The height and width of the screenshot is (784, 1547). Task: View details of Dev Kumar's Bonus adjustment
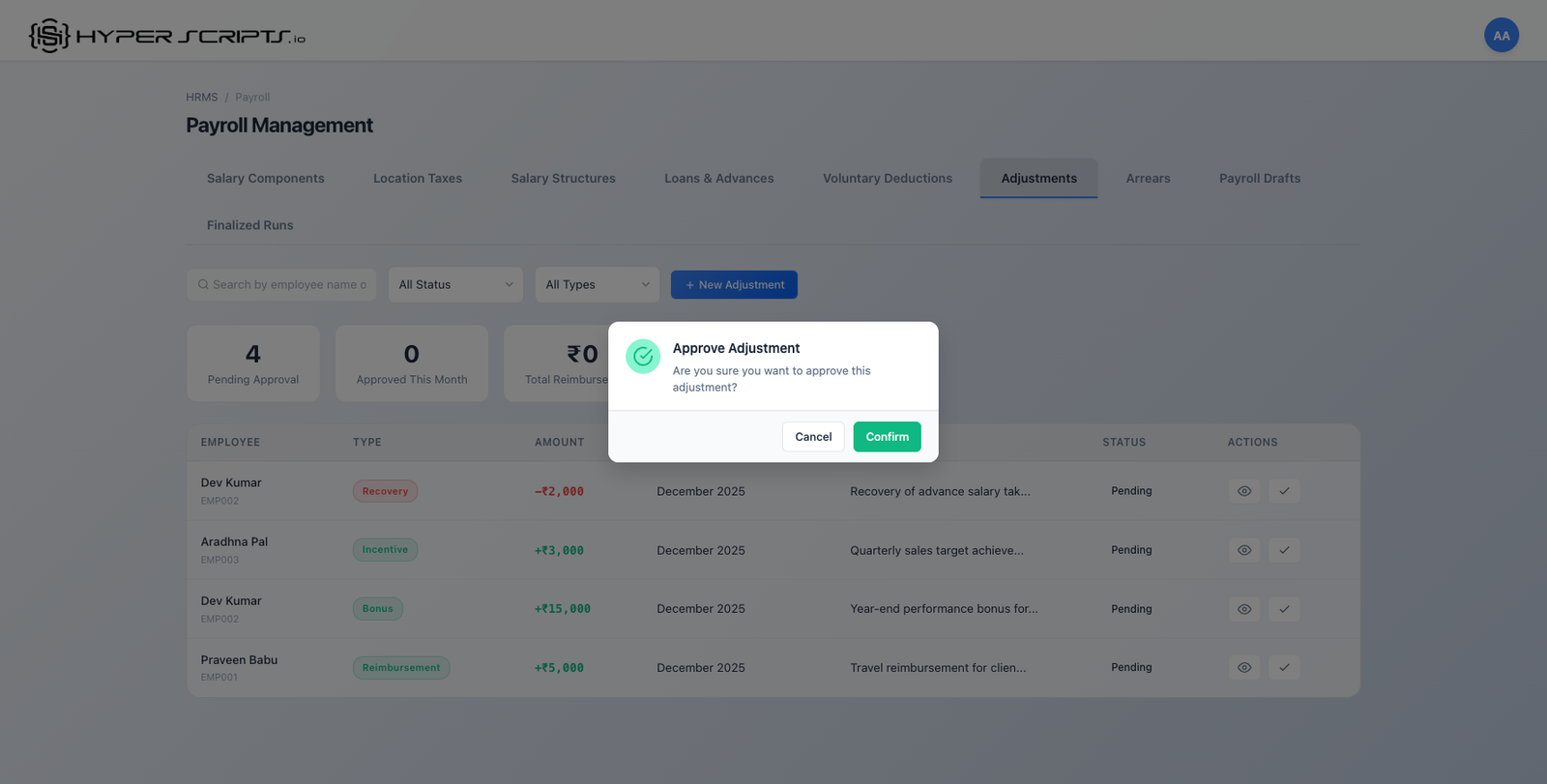click(1243, 609)
